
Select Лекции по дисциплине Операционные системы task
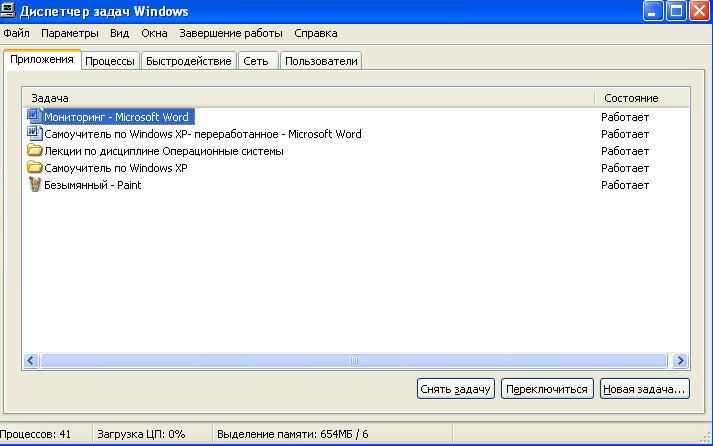tap(164, 151)
